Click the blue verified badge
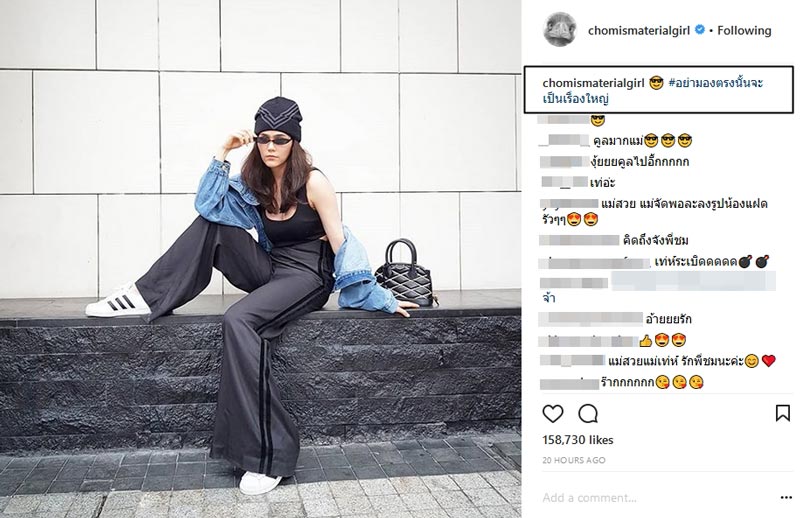This screenshot has height=518, width=800. click(700, 30)
